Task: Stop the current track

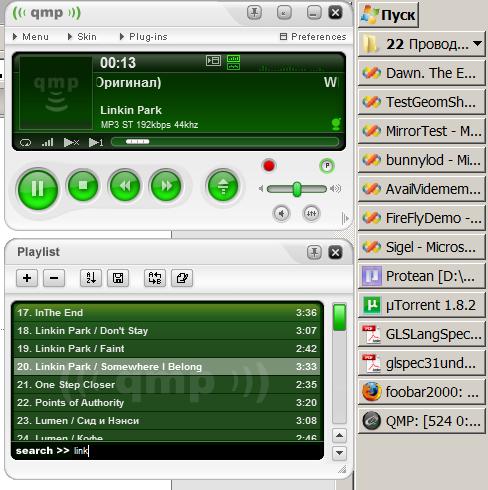Action: point(83,185)
